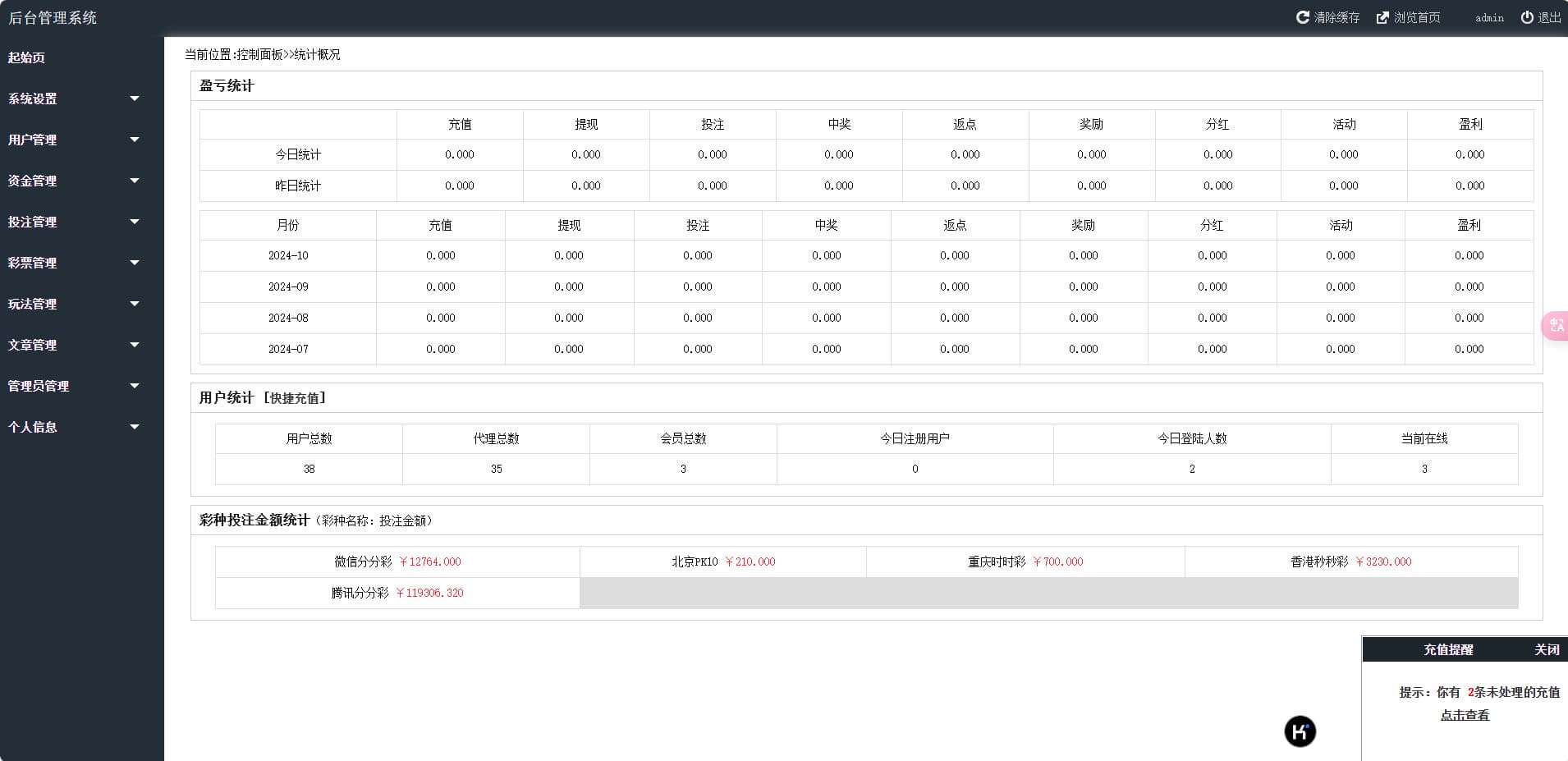The height and width of the screenshot is (761, 1568).
Task: Expand the 资金管理 dropdown arrow
Action: tap(135, 181)
